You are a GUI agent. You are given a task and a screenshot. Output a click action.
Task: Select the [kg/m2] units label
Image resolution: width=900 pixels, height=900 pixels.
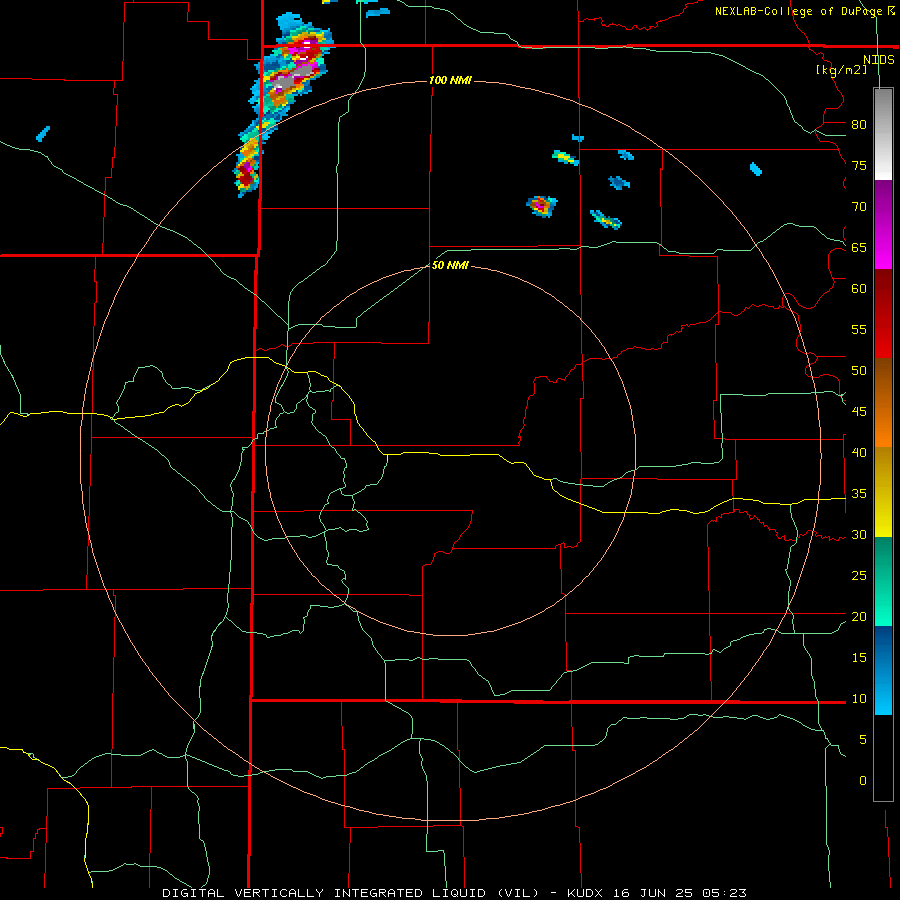pos(841,70)
